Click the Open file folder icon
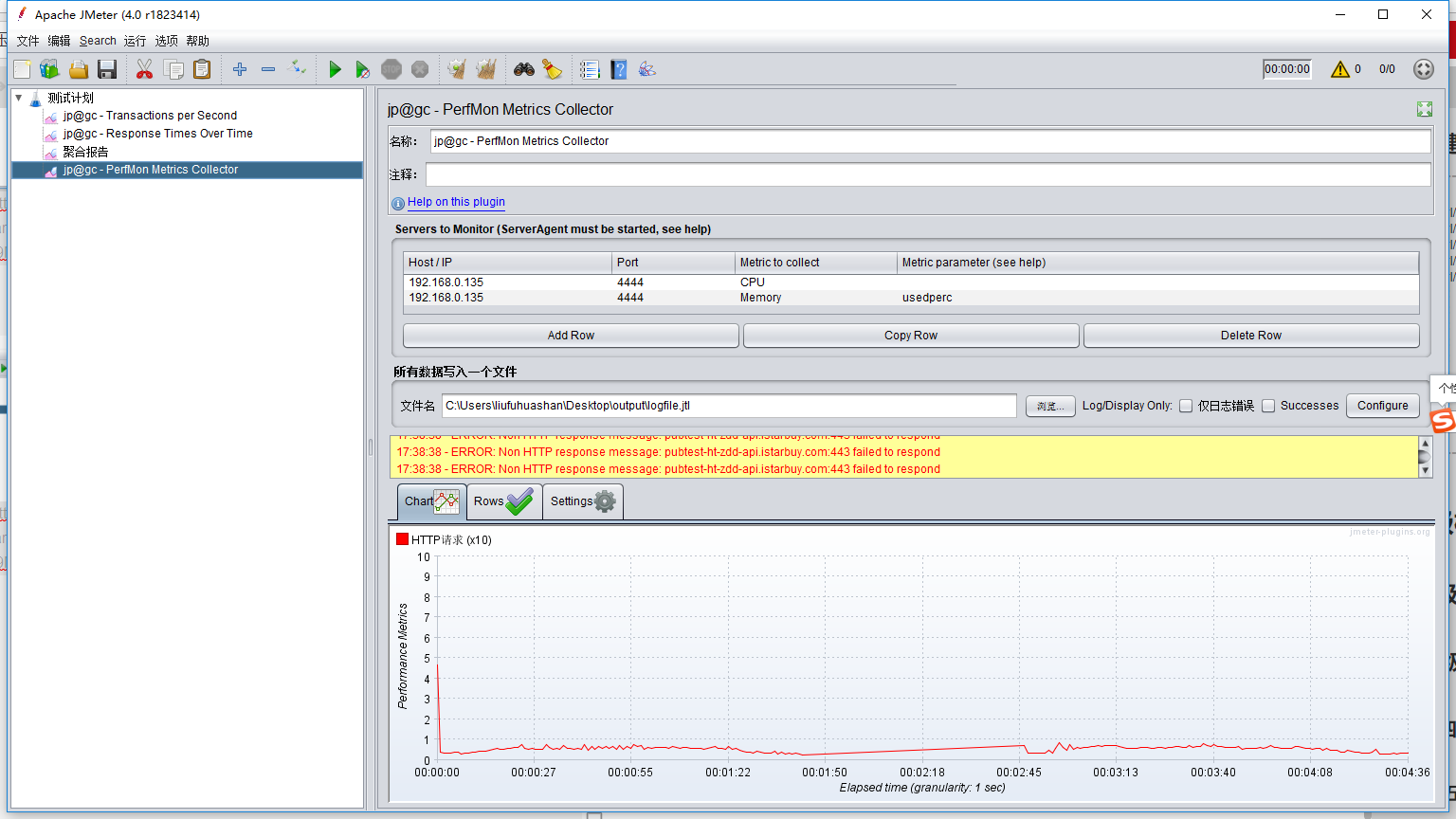1456x819 pixels. [79, 69]
